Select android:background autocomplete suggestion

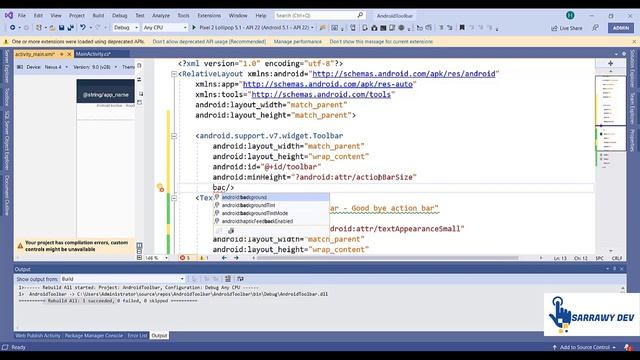(x=271, y=197)
